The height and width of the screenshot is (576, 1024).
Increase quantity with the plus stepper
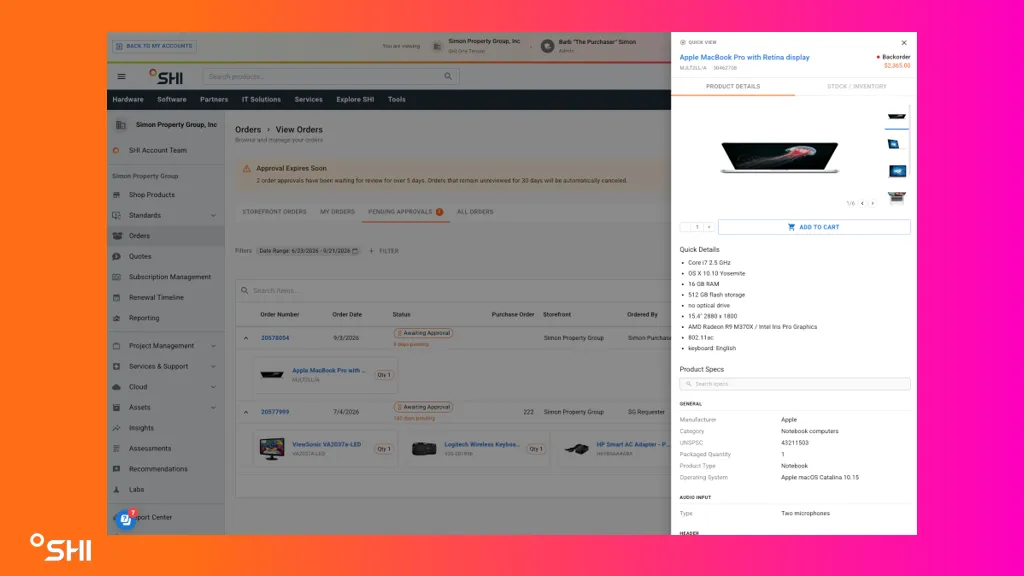(x=709, y=227)
